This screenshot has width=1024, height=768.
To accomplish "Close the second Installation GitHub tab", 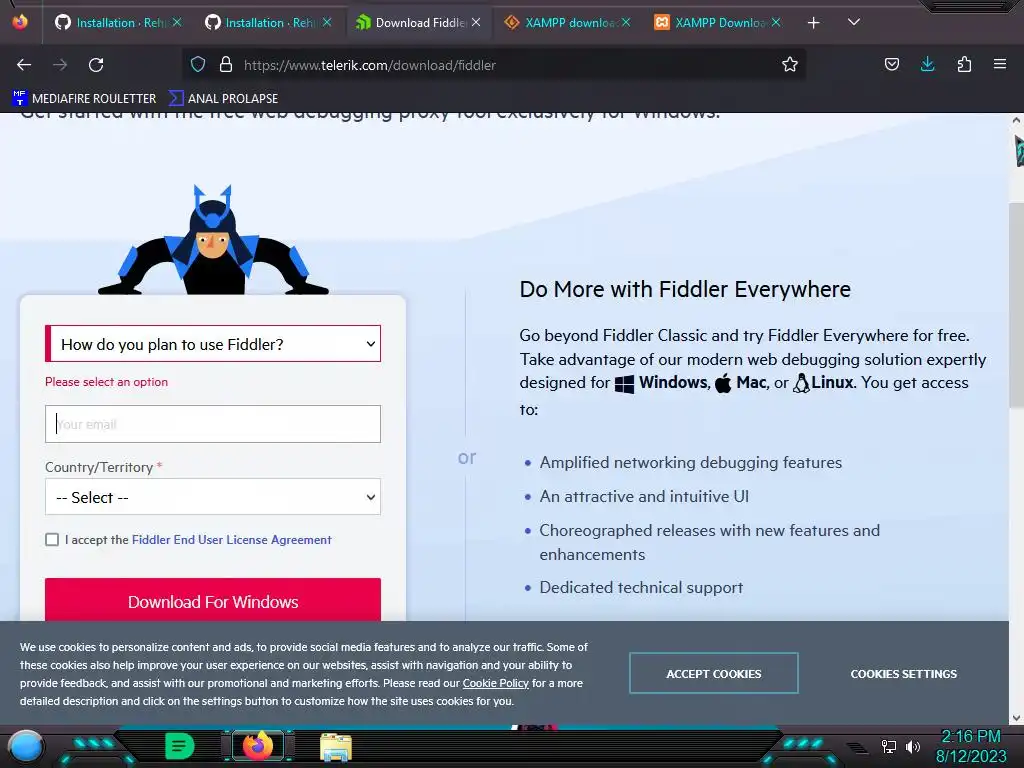I will [x=327, y=22].
